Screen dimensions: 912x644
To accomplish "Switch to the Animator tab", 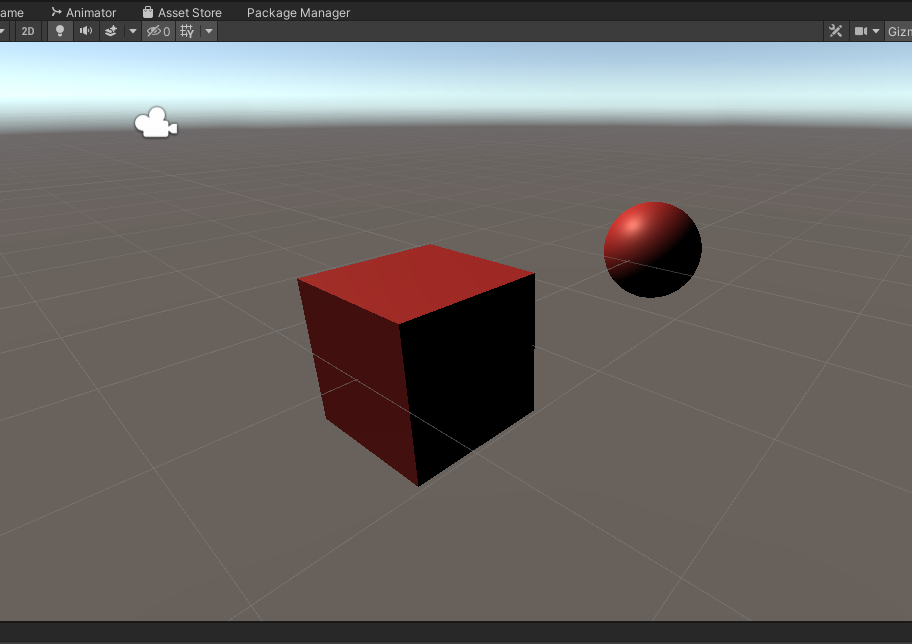I will [x=84, y=12].
